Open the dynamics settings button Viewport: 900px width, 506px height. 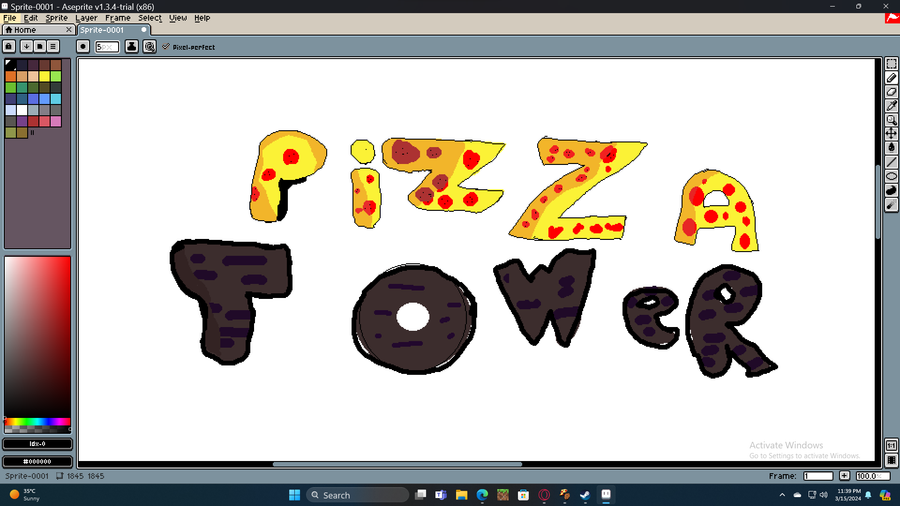pyautogui.click(x=149, y=46)
